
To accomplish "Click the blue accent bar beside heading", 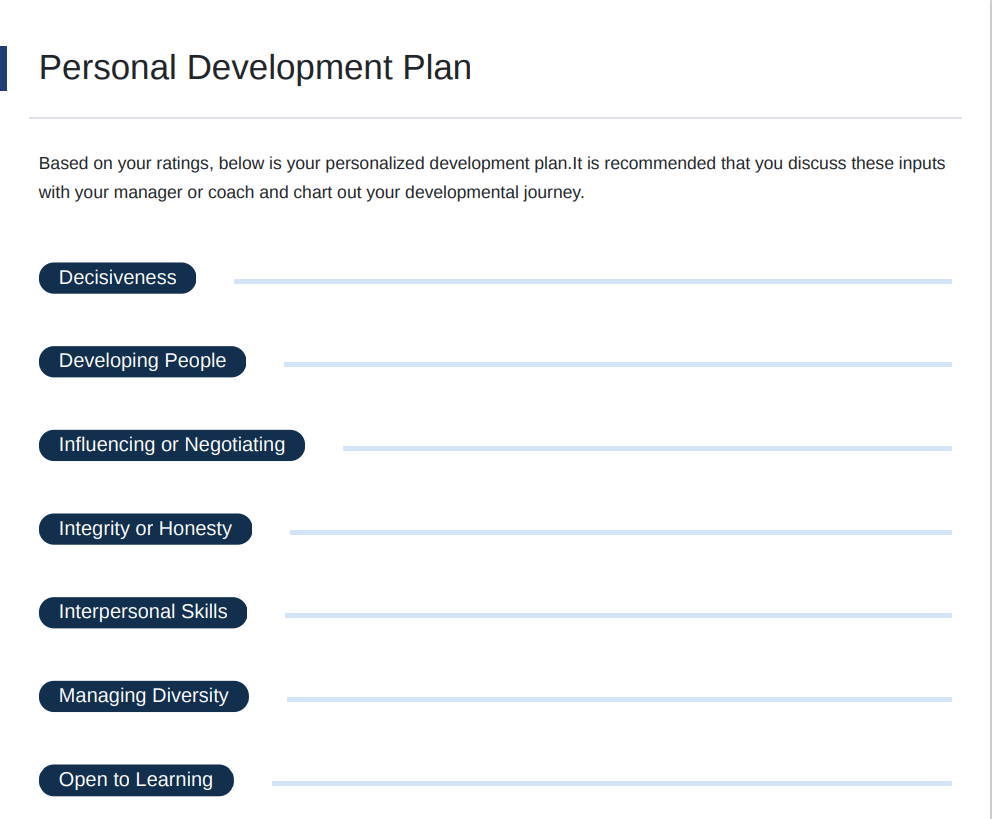I will click(x=3, y=68).
